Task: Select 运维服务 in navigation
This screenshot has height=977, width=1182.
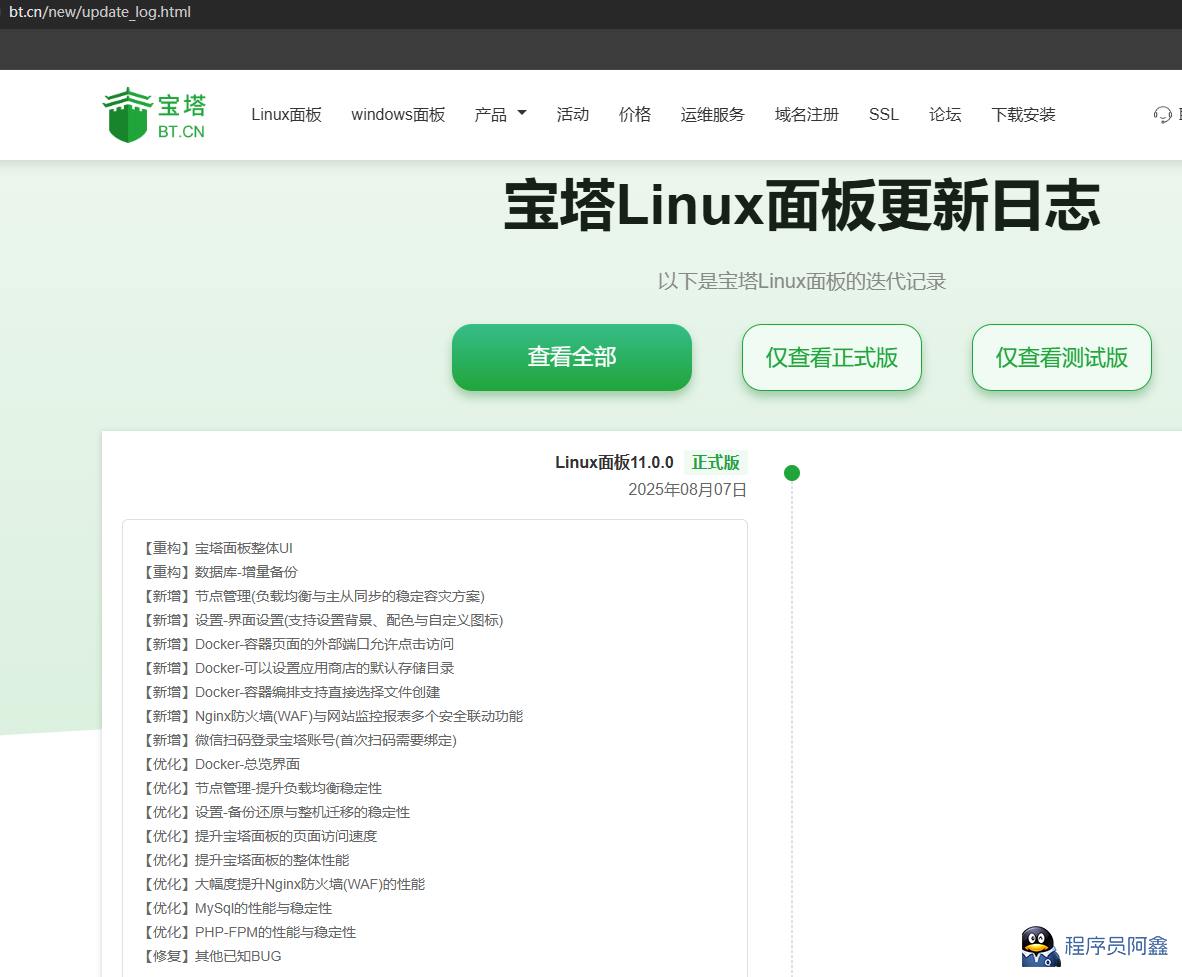Action: tap(712, 115)
